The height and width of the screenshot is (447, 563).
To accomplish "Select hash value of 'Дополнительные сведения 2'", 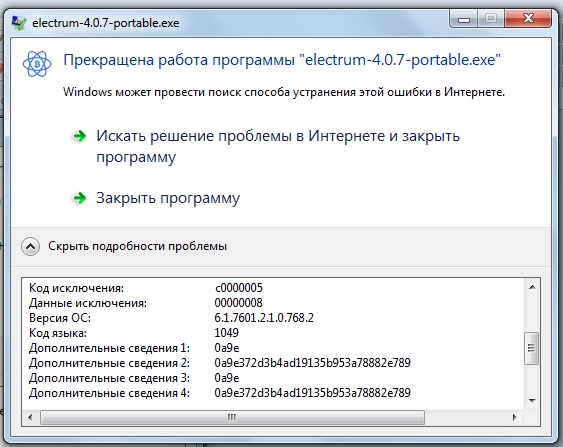I will pos(313,363).
